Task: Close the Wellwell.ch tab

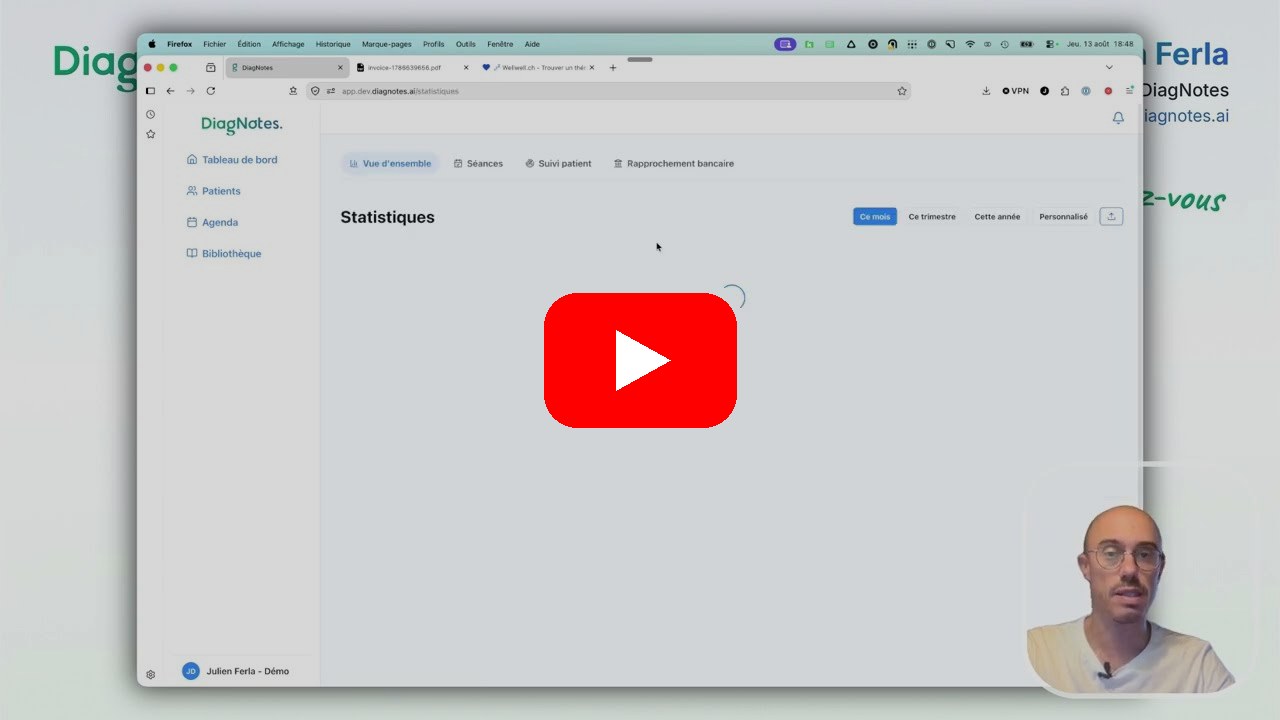Action: point(592,68)
